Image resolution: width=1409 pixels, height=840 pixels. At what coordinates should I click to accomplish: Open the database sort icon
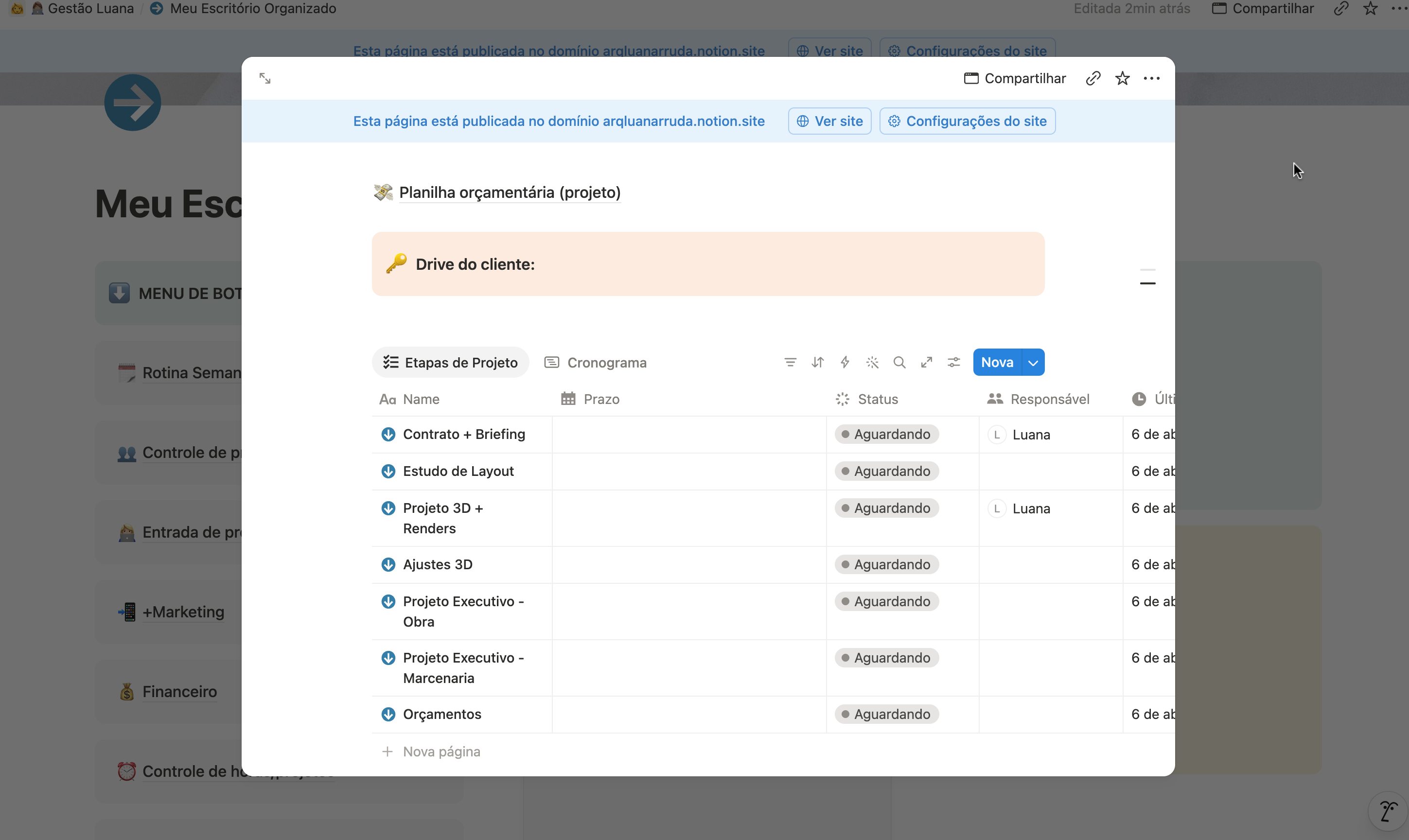[817, 362]
